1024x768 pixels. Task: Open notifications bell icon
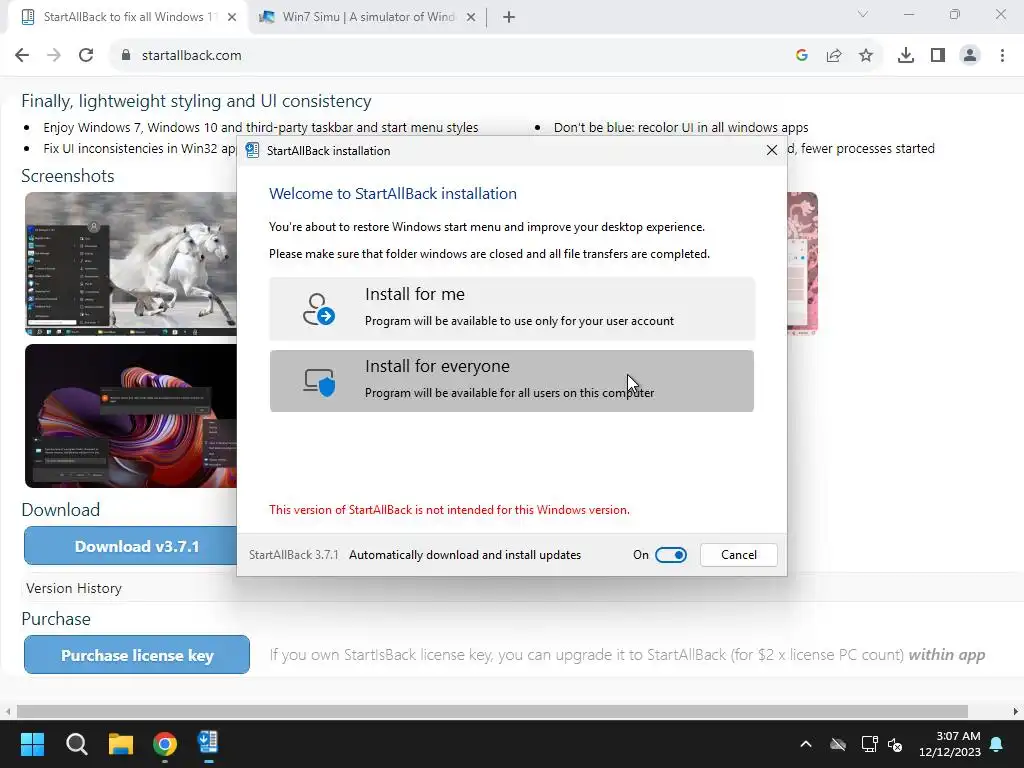point(997,744)
